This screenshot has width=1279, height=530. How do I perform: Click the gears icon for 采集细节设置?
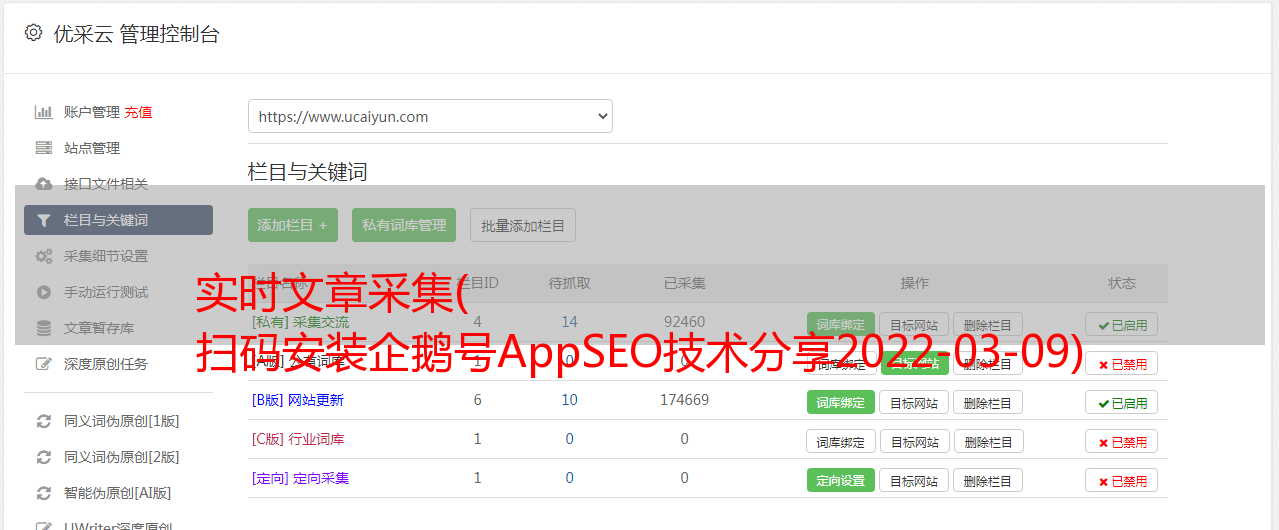44,256
